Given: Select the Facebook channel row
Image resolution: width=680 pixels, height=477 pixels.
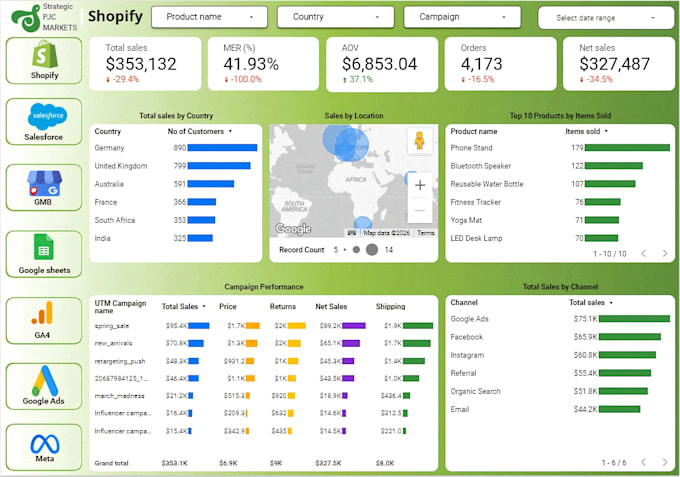Looking at the screenshot, I should pyautogui.click(x=560, y=337).
